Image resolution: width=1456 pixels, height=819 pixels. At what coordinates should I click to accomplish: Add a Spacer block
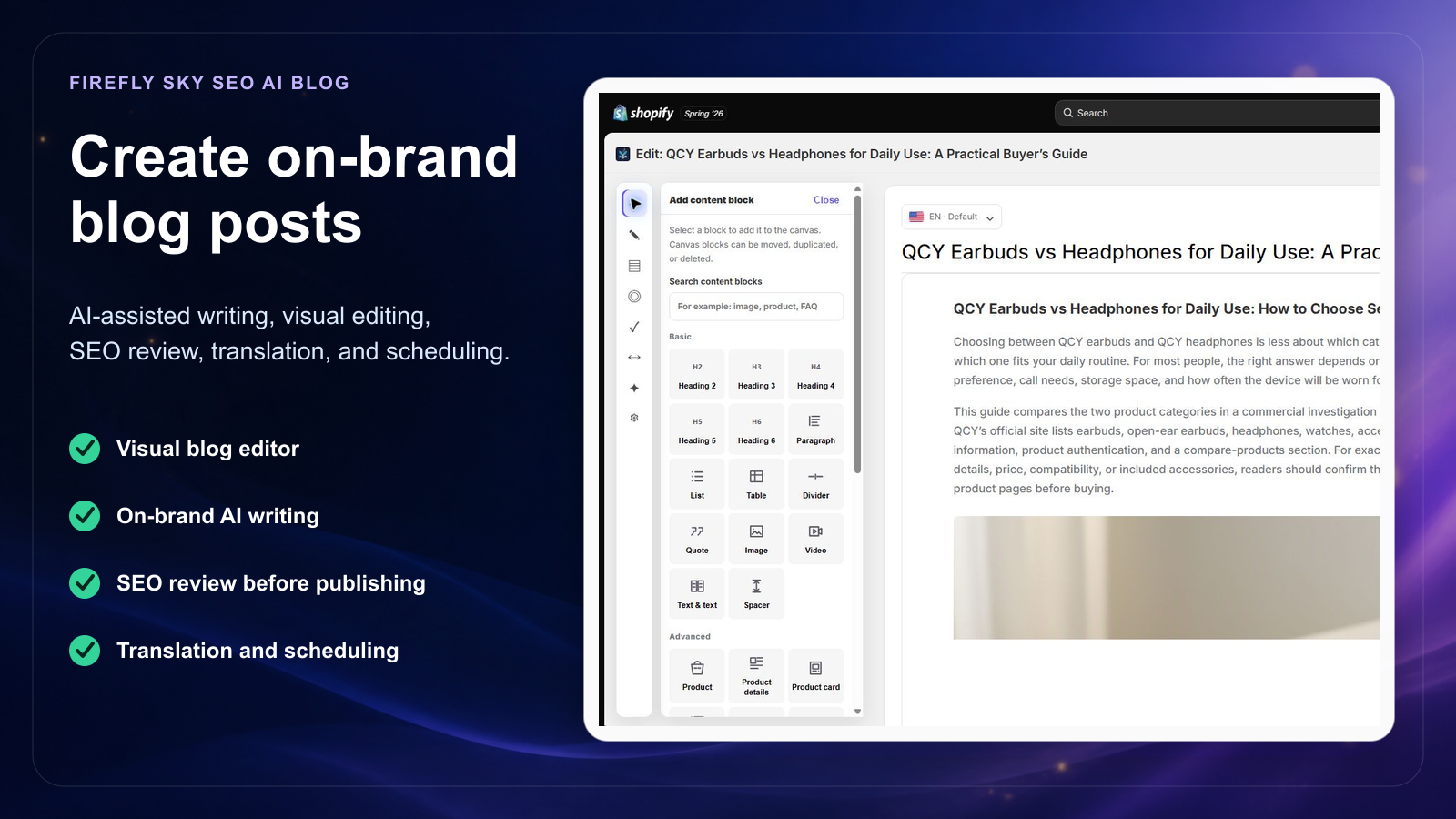(756, 593)
